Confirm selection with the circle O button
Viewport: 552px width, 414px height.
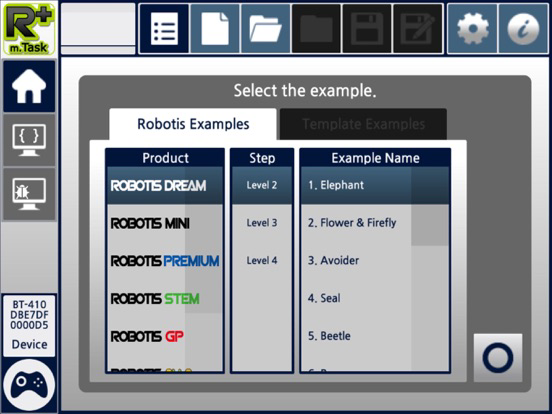click(x=498, y=358)
